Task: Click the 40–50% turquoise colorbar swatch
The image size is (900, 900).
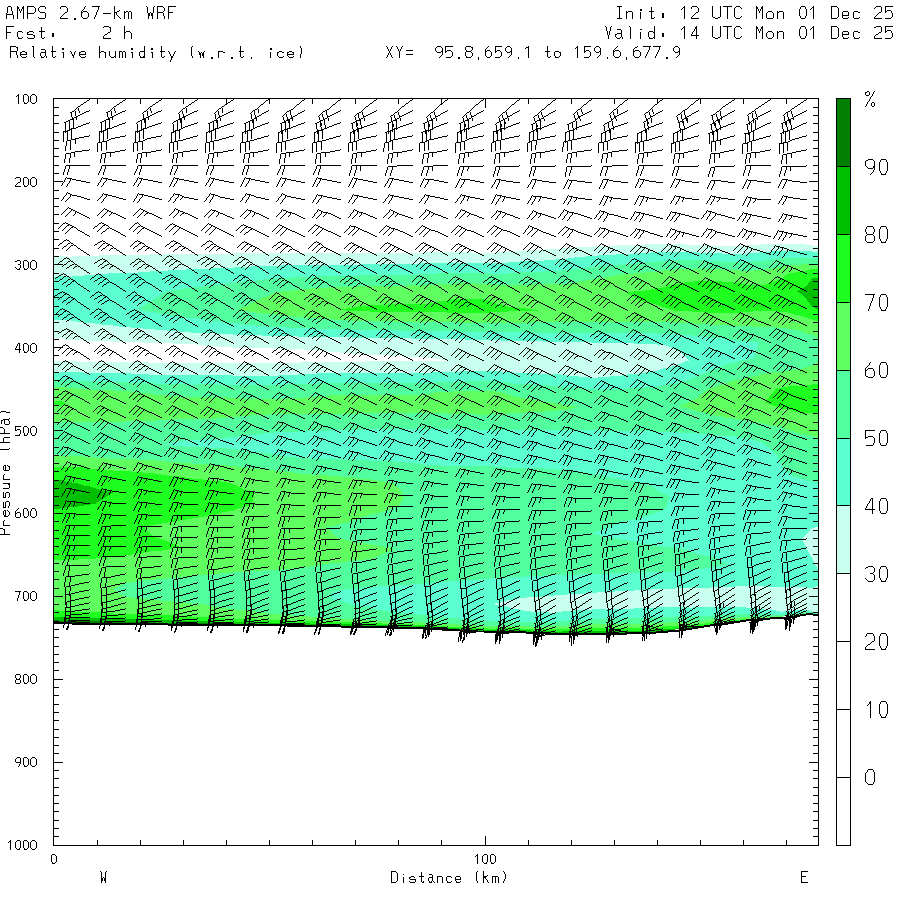Action: [x=843, y=472]
